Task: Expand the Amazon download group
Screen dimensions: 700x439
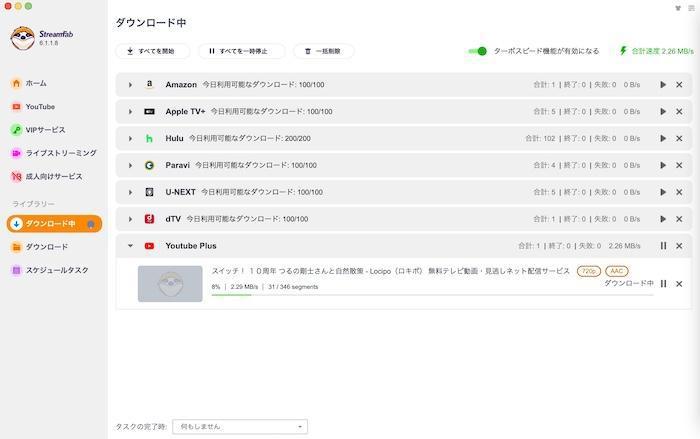Action: (130, 85)
